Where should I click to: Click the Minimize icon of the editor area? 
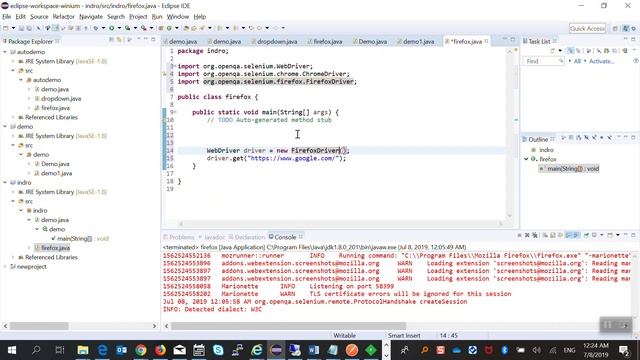[x=504, y=40]
